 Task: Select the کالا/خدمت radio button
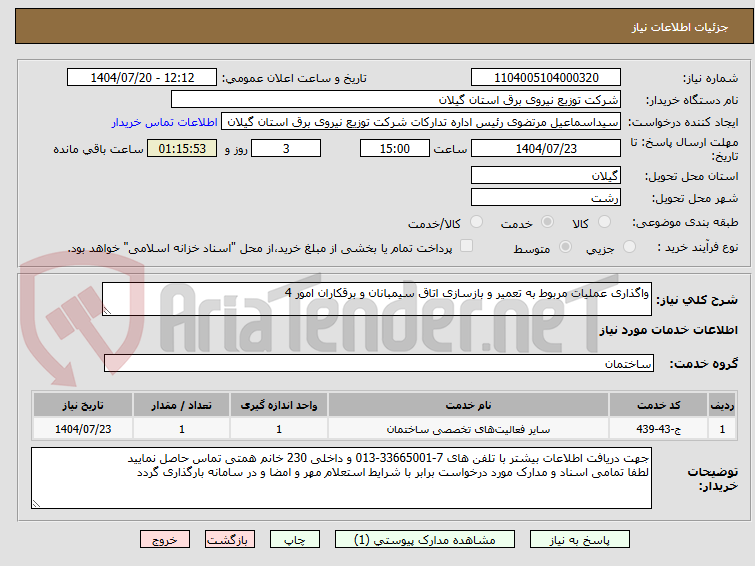(x=476, y=222)
